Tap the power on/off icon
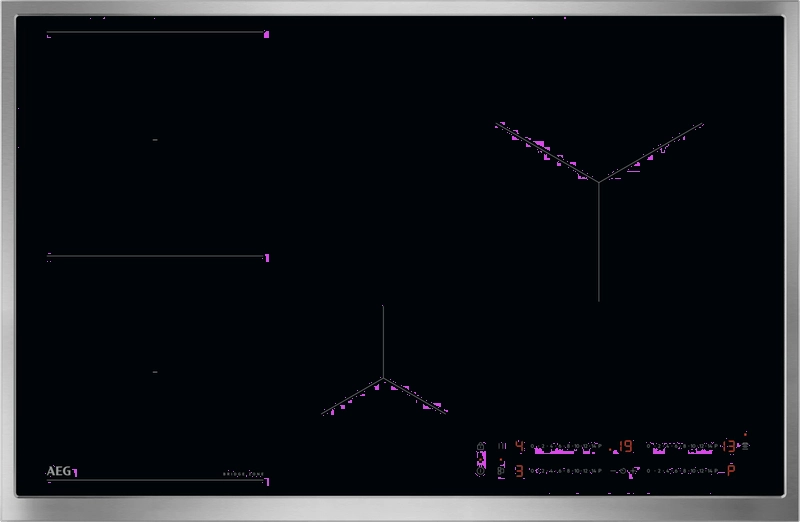 [x=481, y=471]
